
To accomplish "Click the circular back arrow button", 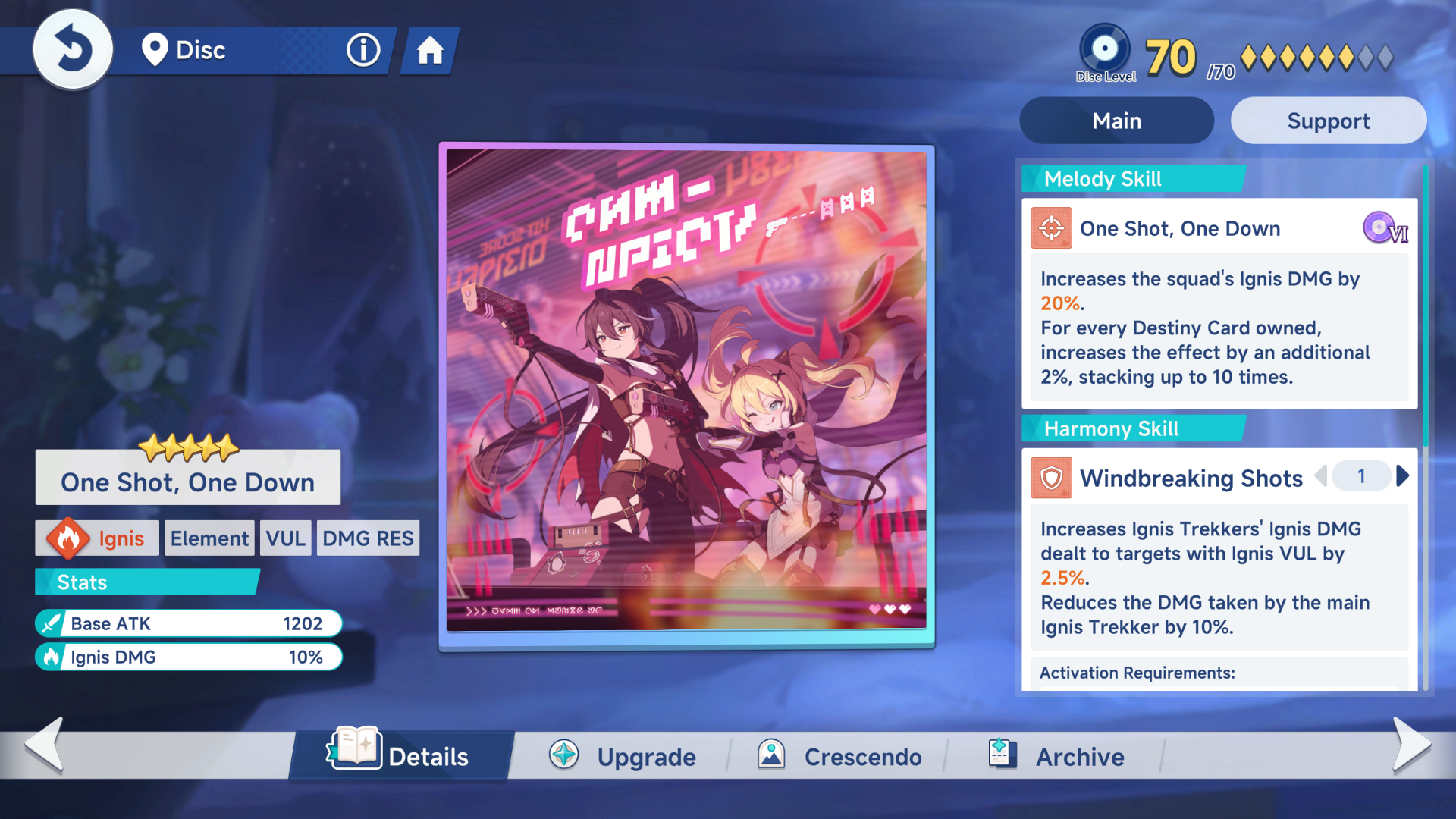I will tap(73, 50).
